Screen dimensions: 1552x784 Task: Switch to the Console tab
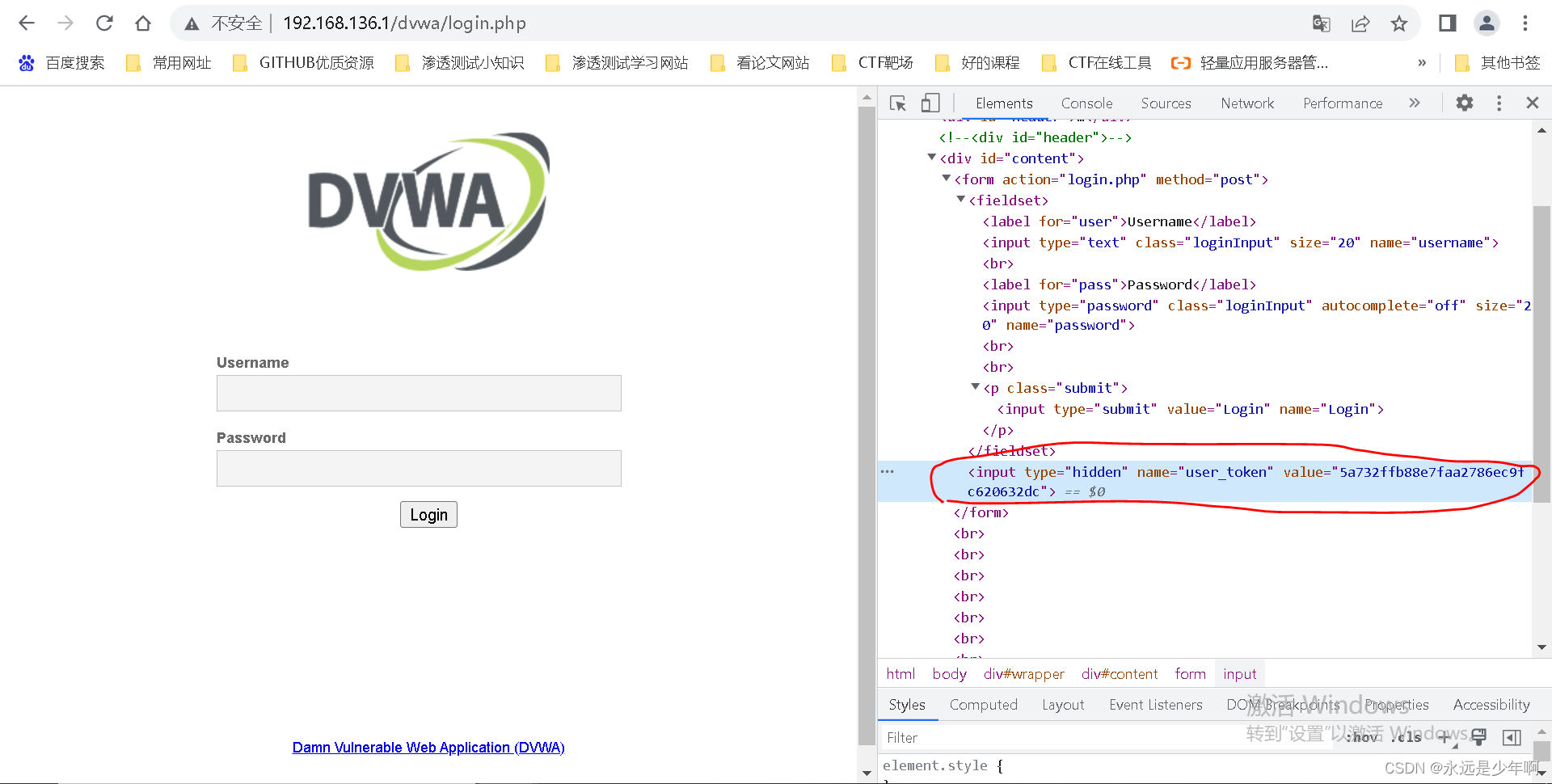click(1086, 103)
